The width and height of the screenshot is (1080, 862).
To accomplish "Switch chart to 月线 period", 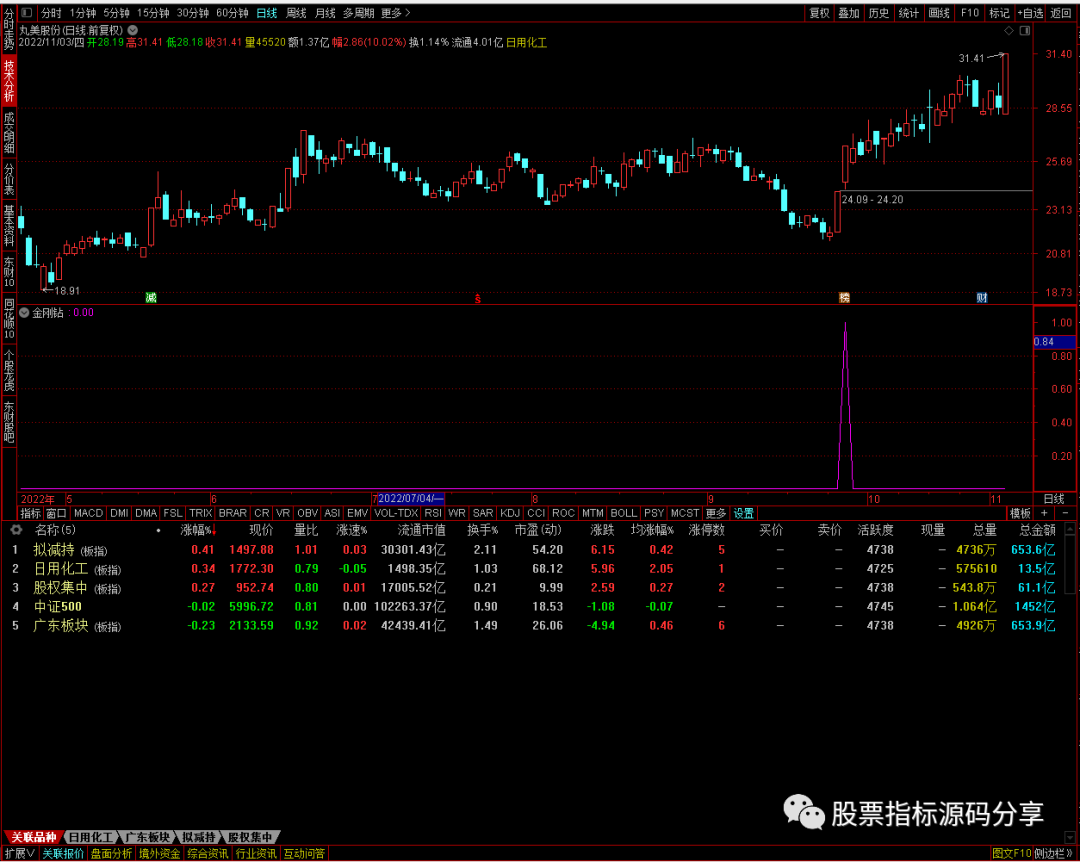I will [x=325, y=13].
